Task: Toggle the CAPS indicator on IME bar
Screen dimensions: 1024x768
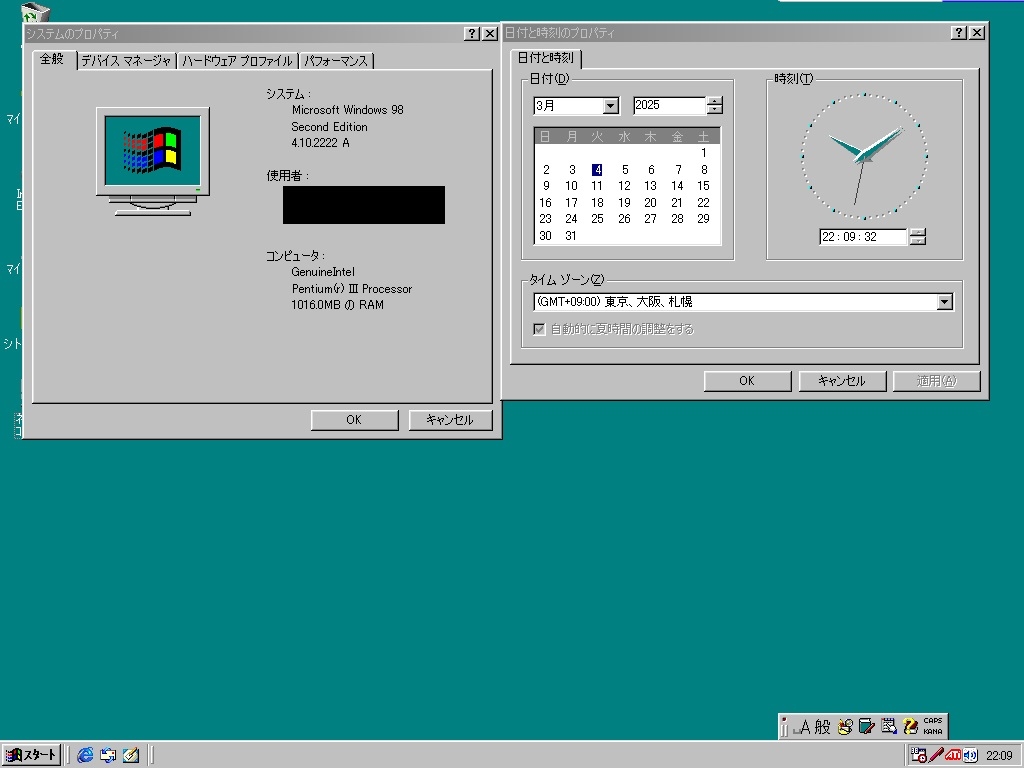Action: tap(933, 721)
